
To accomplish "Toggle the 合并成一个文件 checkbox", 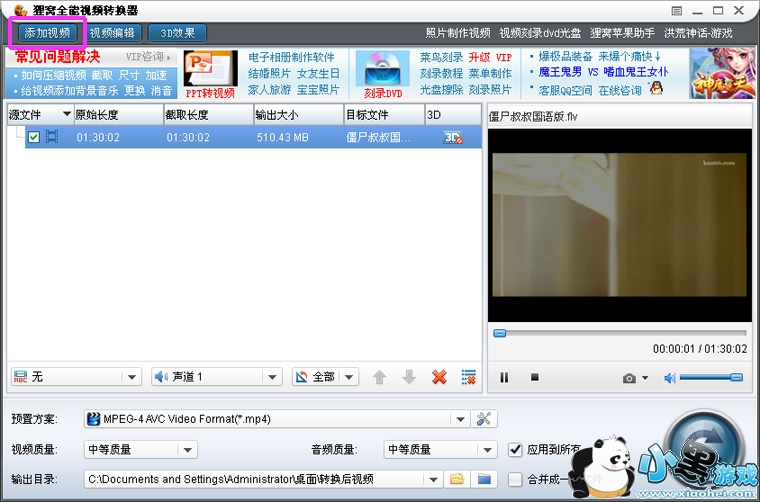I will [x=515, y=480].
